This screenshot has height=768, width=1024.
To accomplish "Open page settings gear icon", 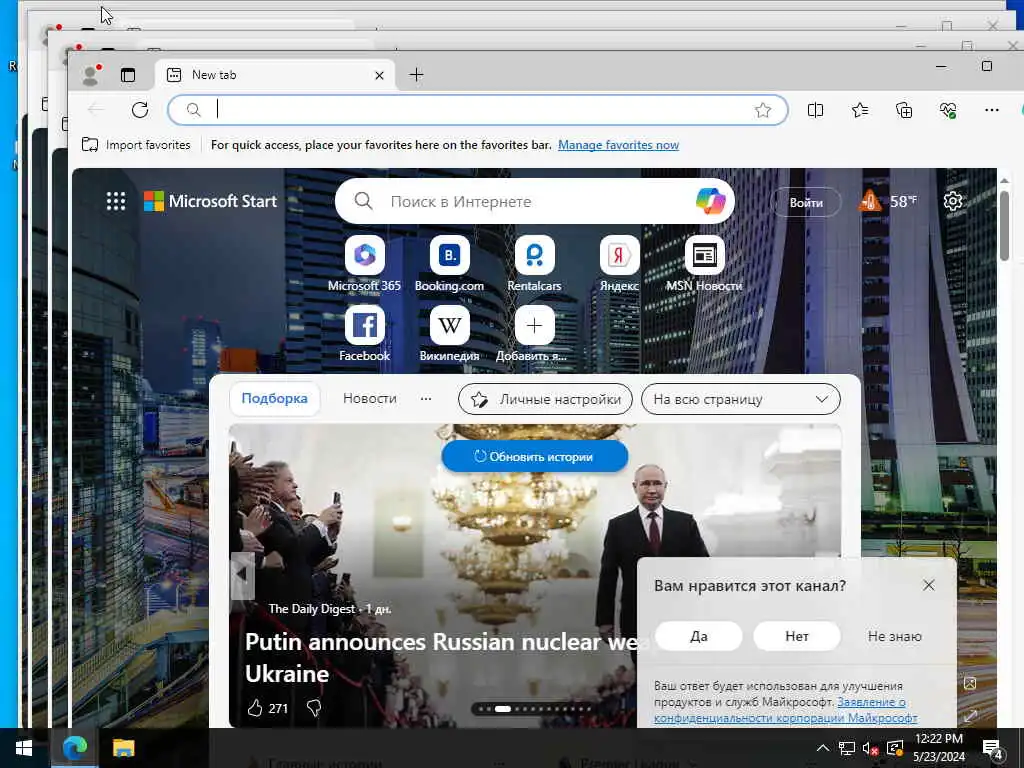I will click(x=953, y=201).
